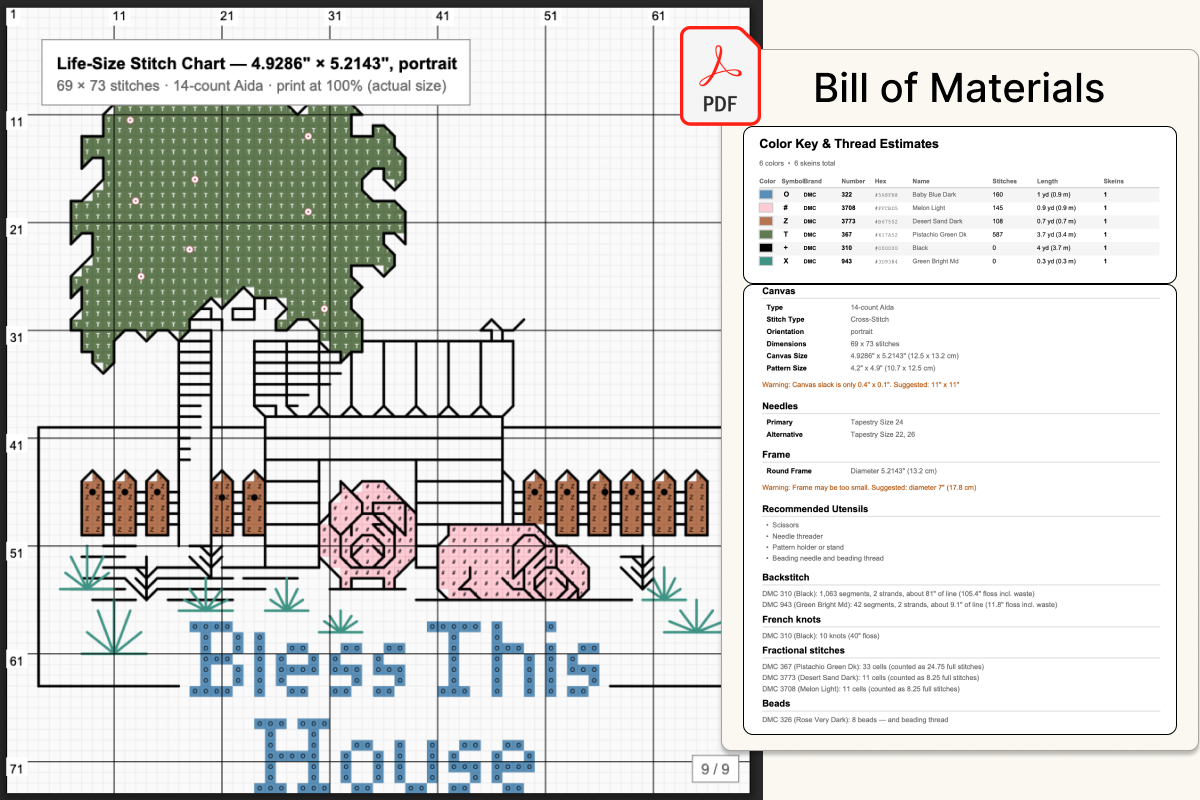Click the 'Skeins' column header
Image resolution: width=1200 pixels, height=800 pixels.
[1113, 181]
